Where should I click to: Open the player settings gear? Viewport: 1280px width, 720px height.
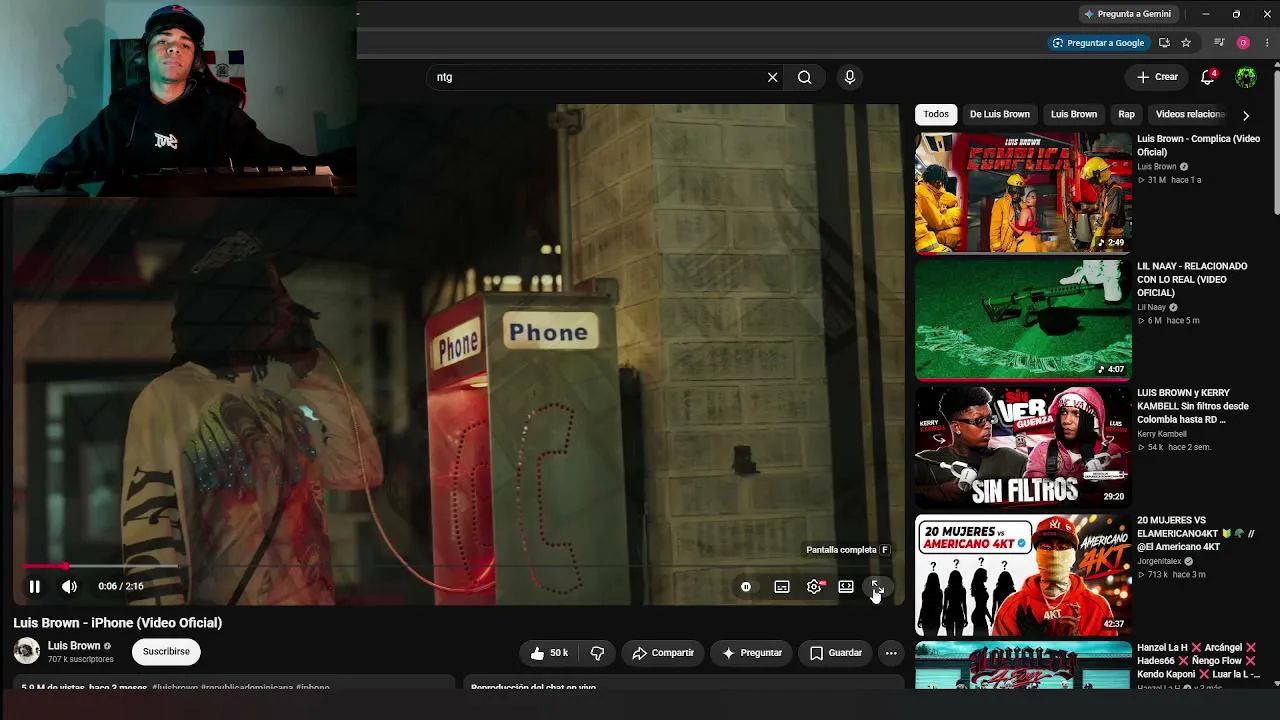click(814, 587)
